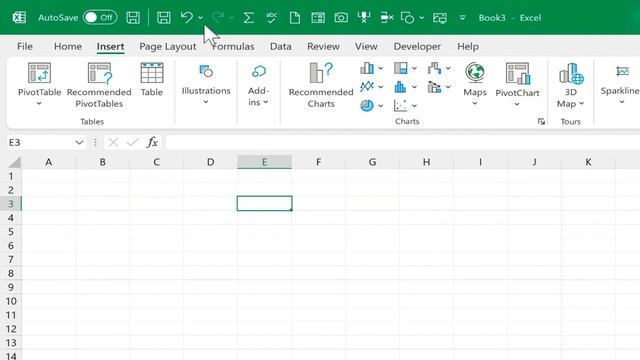Open the Charts dialog launcher

pos(541,122)
